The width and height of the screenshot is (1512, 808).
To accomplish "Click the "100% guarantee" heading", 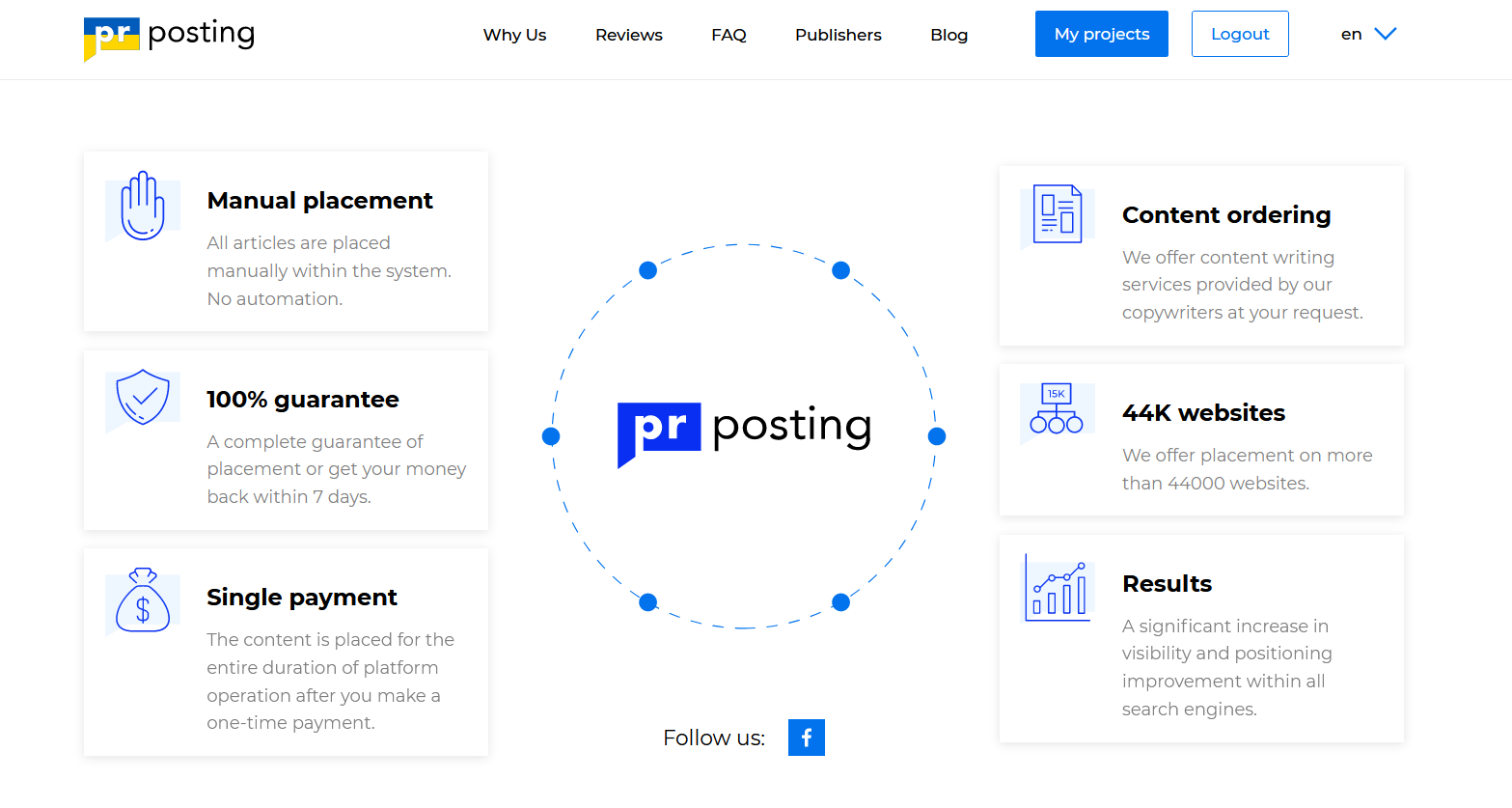I will point(303,400).
